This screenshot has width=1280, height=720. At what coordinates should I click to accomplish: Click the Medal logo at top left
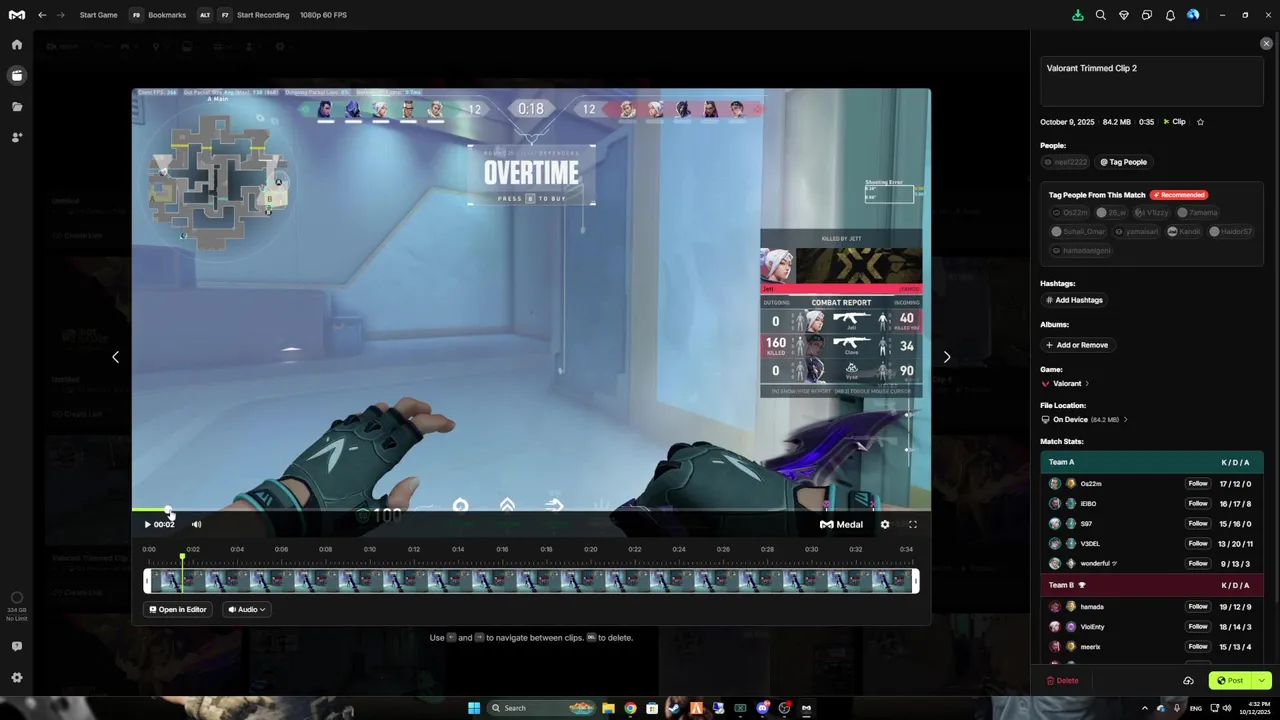click(17, 15)
